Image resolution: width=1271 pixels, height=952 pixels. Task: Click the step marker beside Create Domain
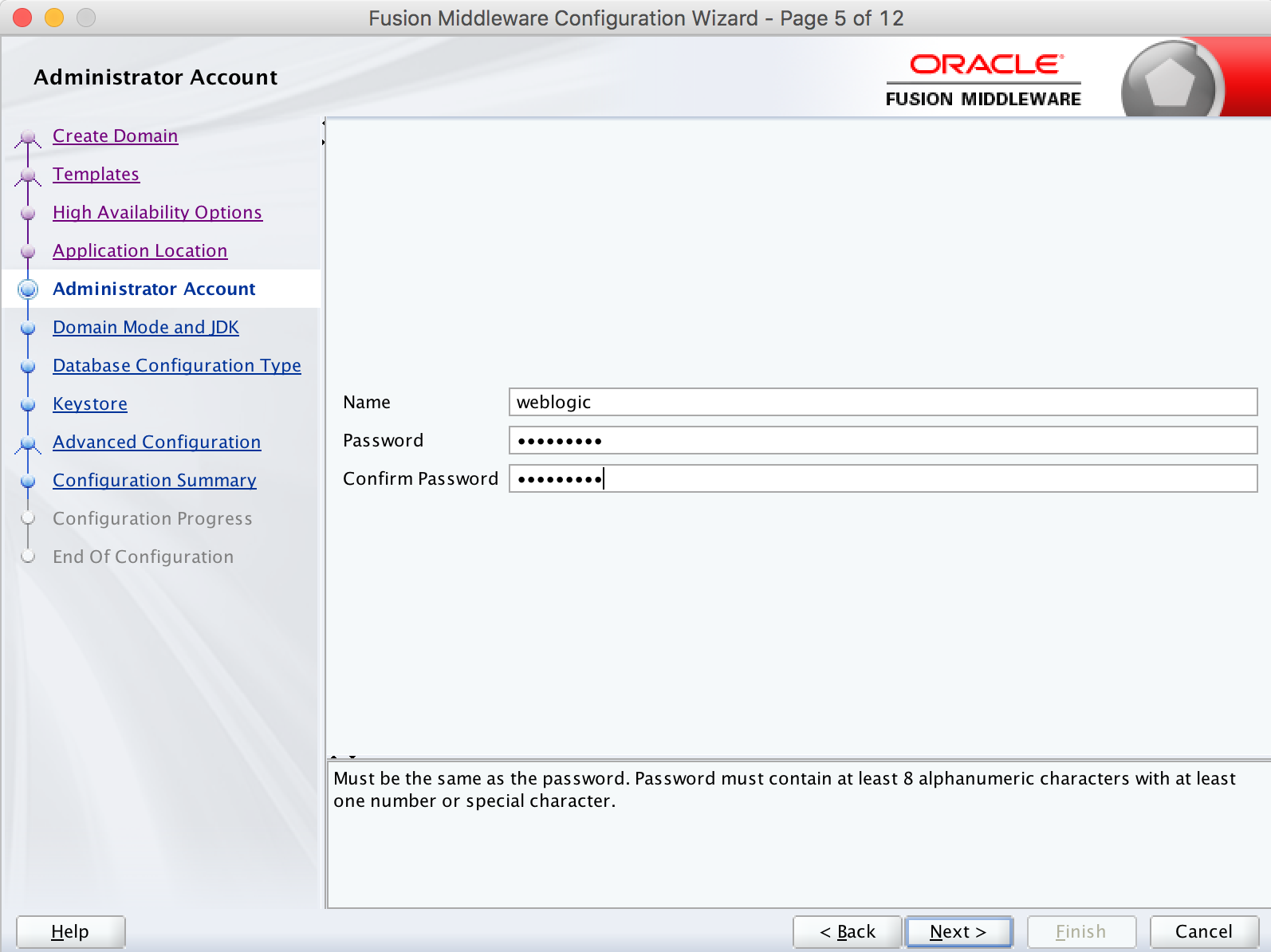pos(28,137)
